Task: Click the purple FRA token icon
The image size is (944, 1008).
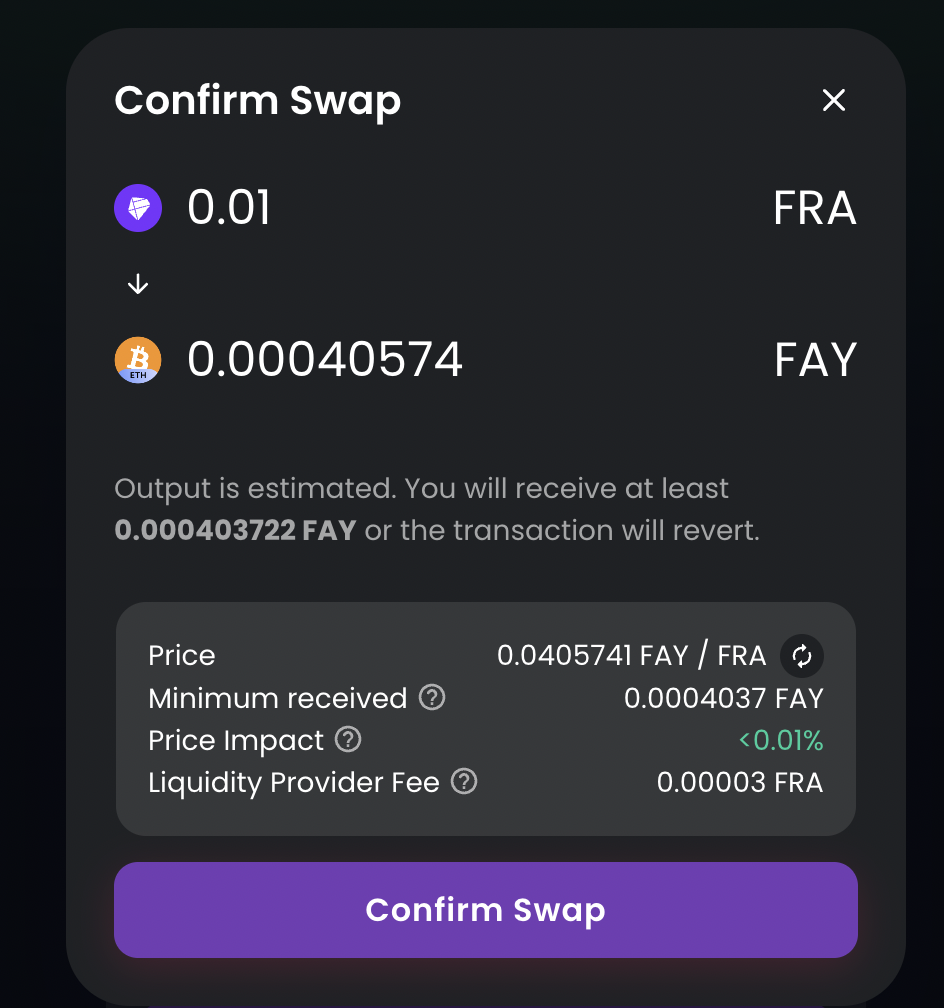Action: point(138,209)
